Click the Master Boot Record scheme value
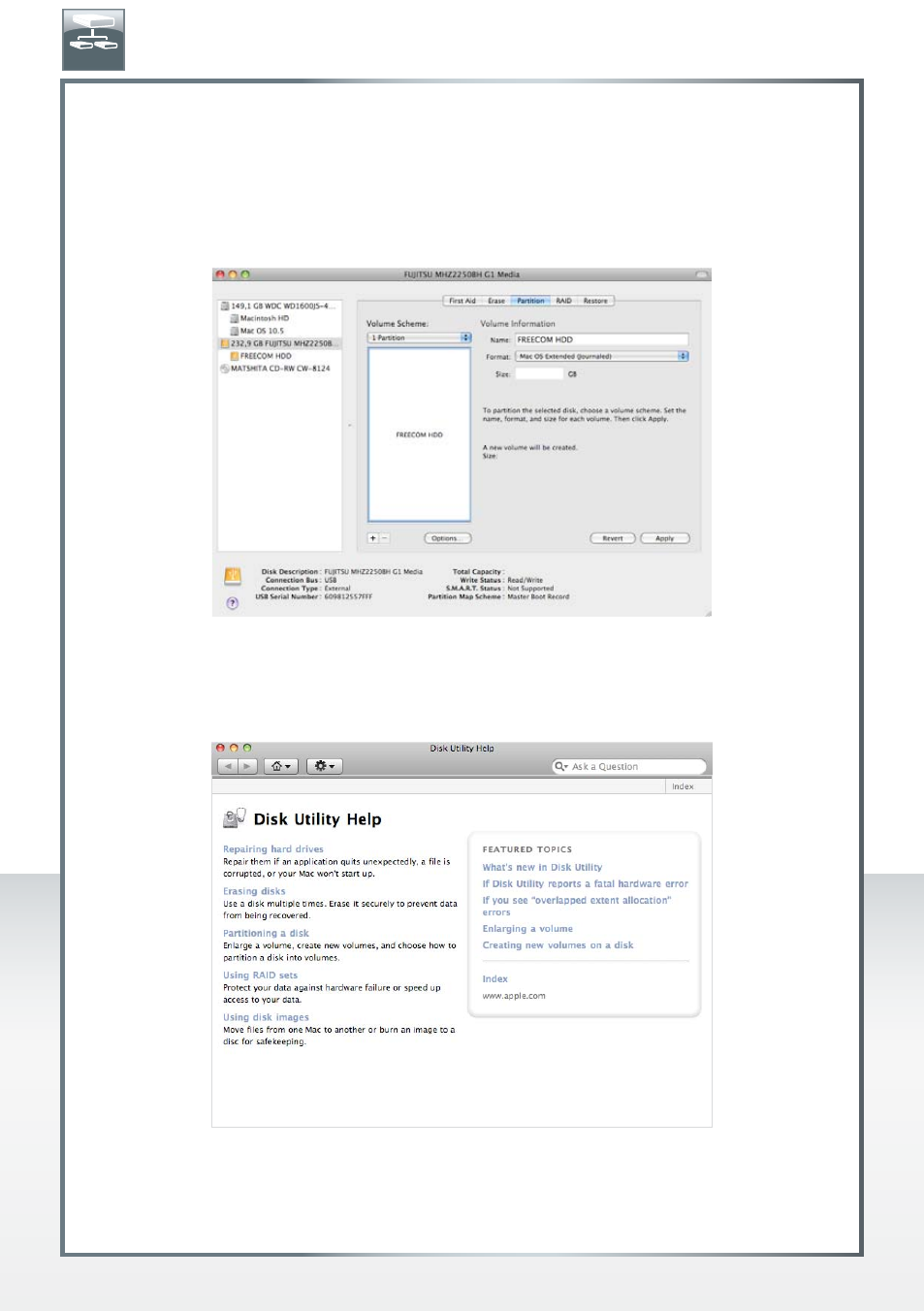Image resolution: width=924 pixels, height=1311 pixels. pos(538,597)
